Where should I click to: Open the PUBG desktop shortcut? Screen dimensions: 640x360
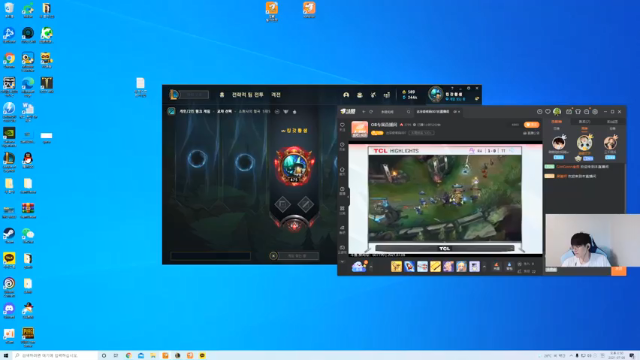(x=28, y=336)
